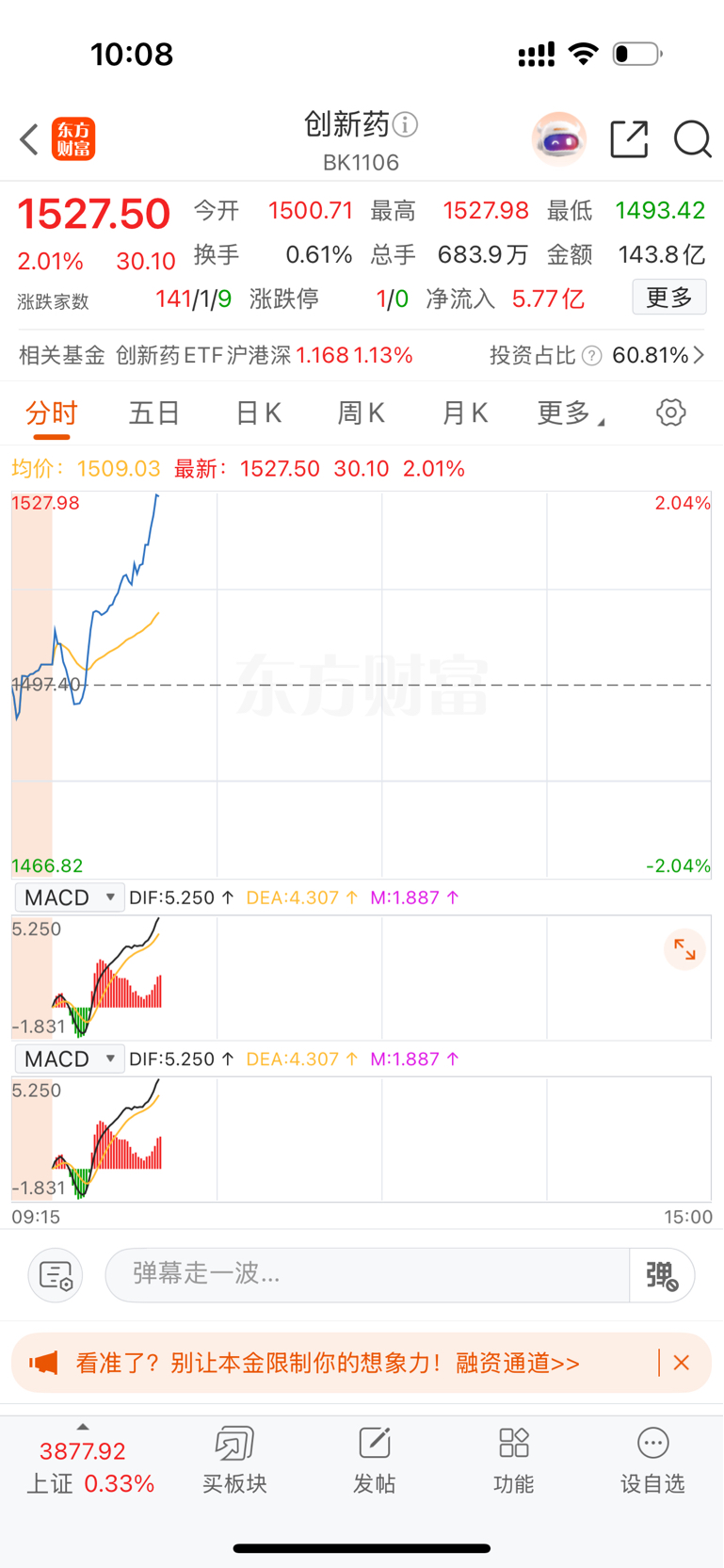724x1568 pixels.
Task: Expand the 更多 chart period menu
Action: (x=570, y=412)
